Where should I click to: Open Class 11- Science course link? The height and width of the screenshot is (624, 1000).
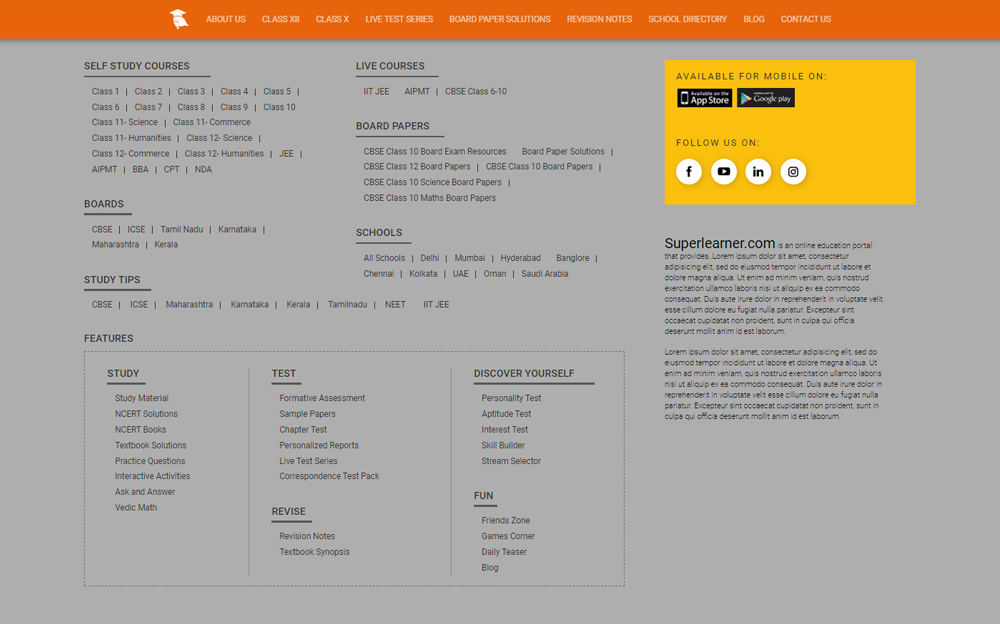coord(124,122)
